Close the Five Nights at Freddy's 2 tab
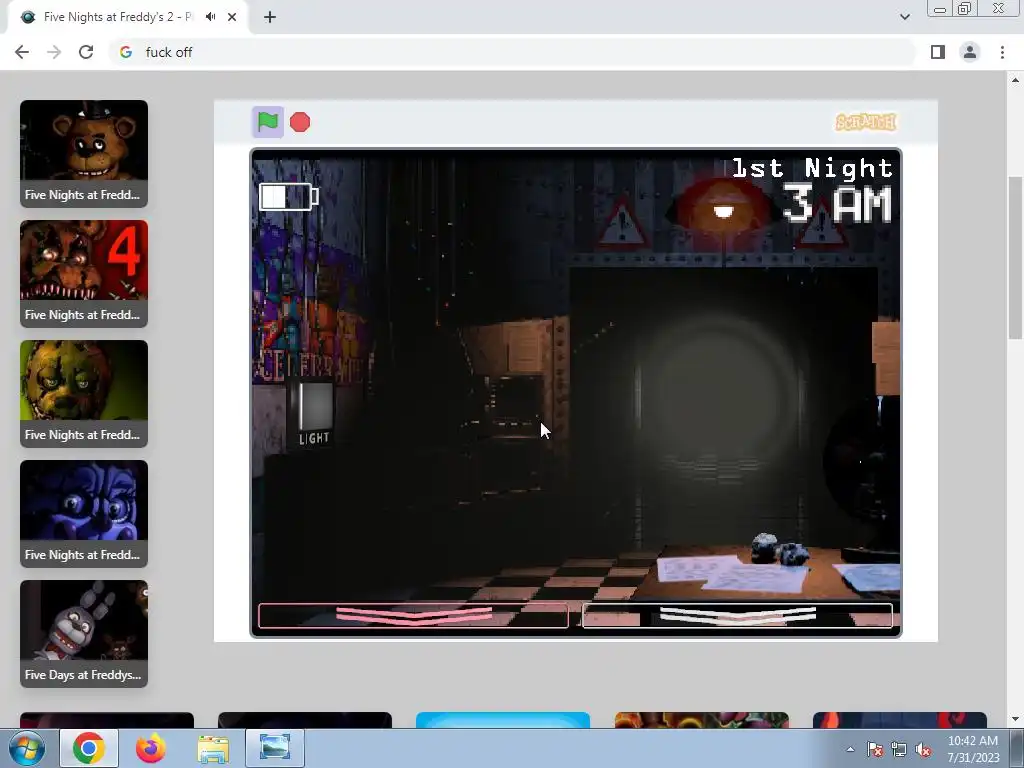Image resolution: width=1024 pixels, height=768 pixels. [232, 17]
